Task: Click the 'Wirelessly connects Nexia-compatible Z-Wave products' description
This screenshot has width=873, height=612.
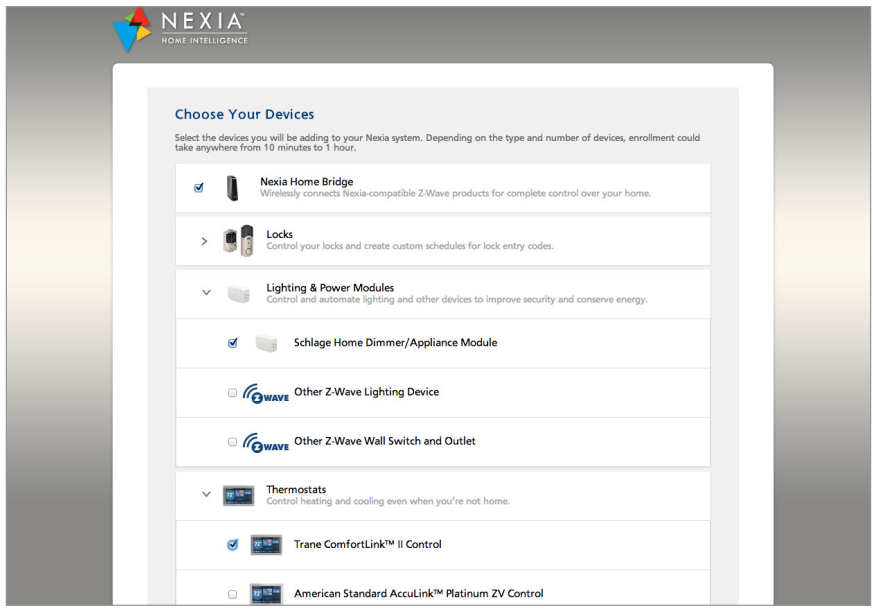Action: [455, 194]
